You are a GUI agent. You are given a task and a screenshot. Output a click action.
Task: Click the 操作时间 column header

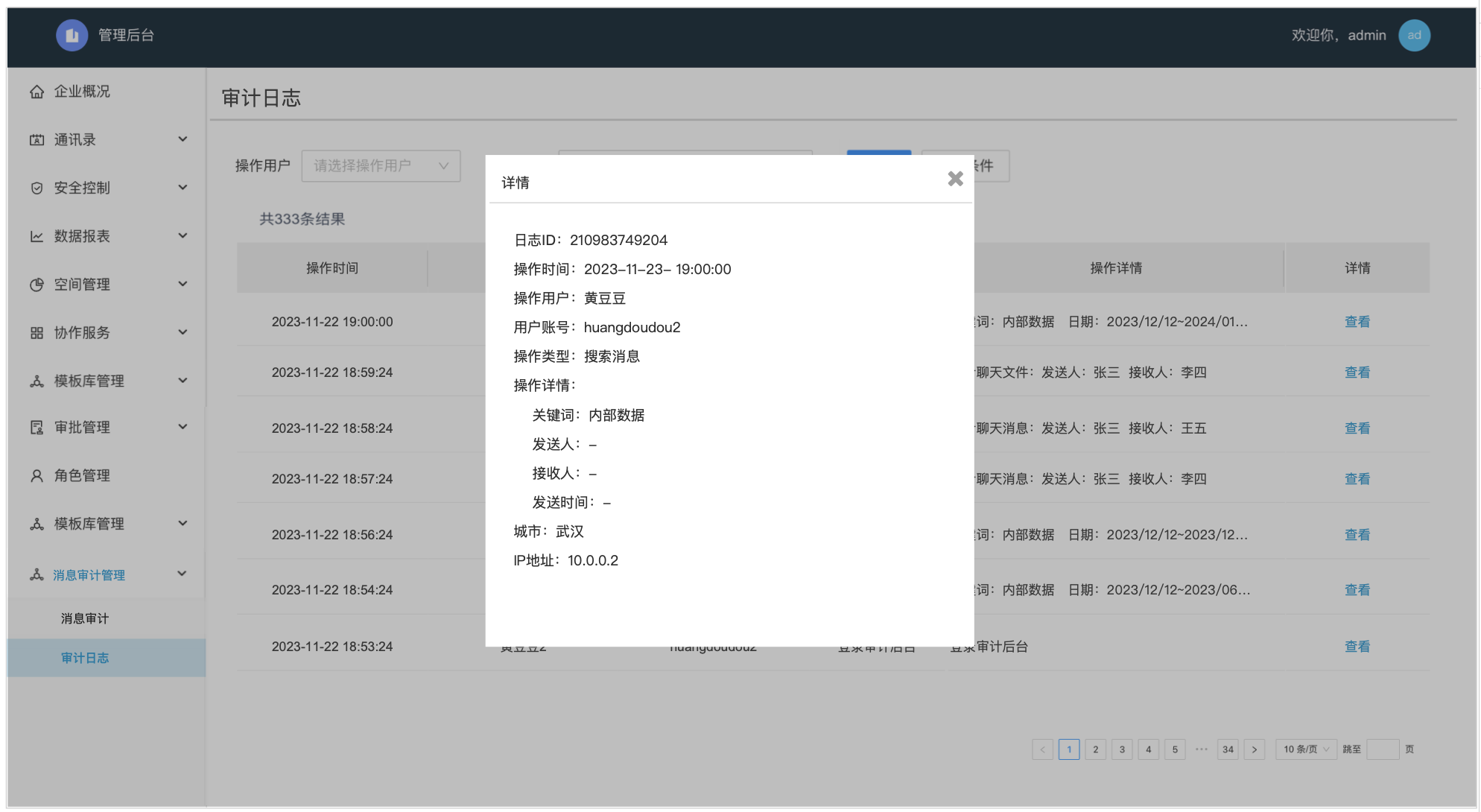[x=332, y=268]
